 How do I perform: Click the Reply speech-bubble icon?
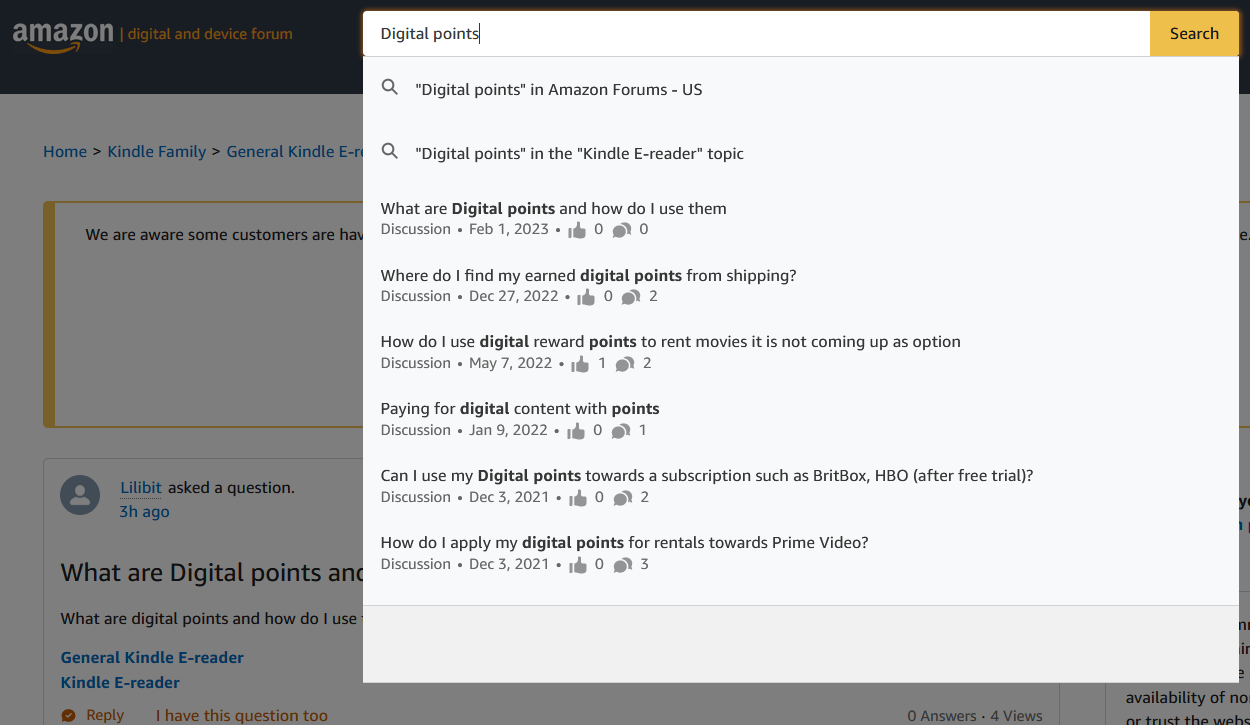click(70, 714)
